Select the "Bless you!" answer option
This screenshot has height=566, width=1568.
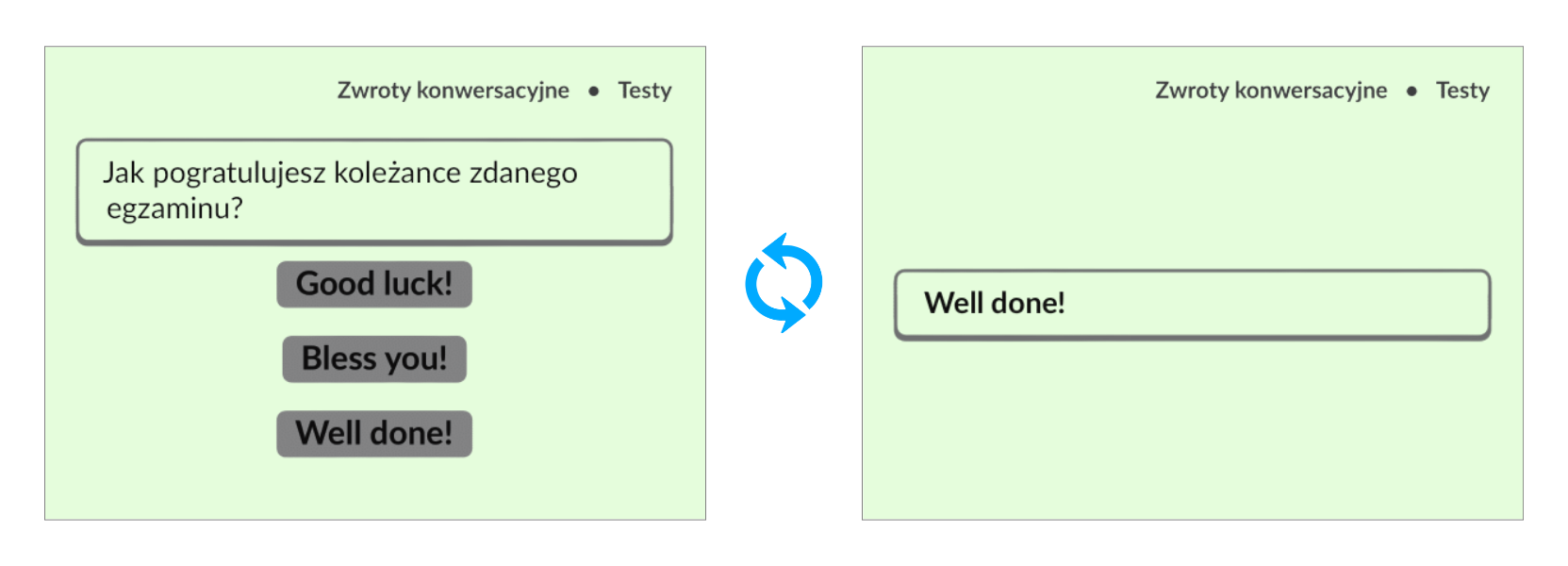[374, 358]
